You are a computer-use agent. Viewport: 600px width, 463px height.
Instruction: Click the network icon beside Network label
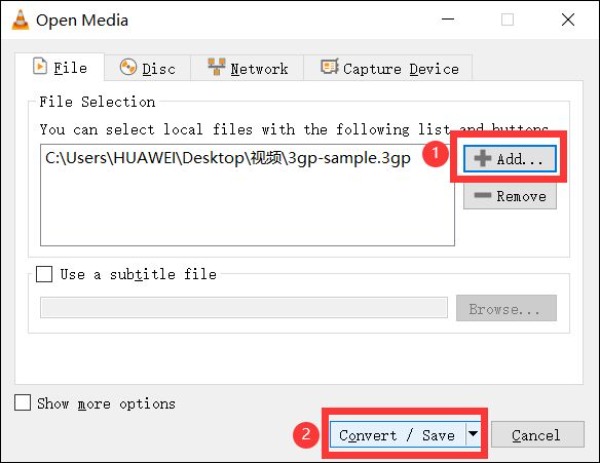(216, 67)
